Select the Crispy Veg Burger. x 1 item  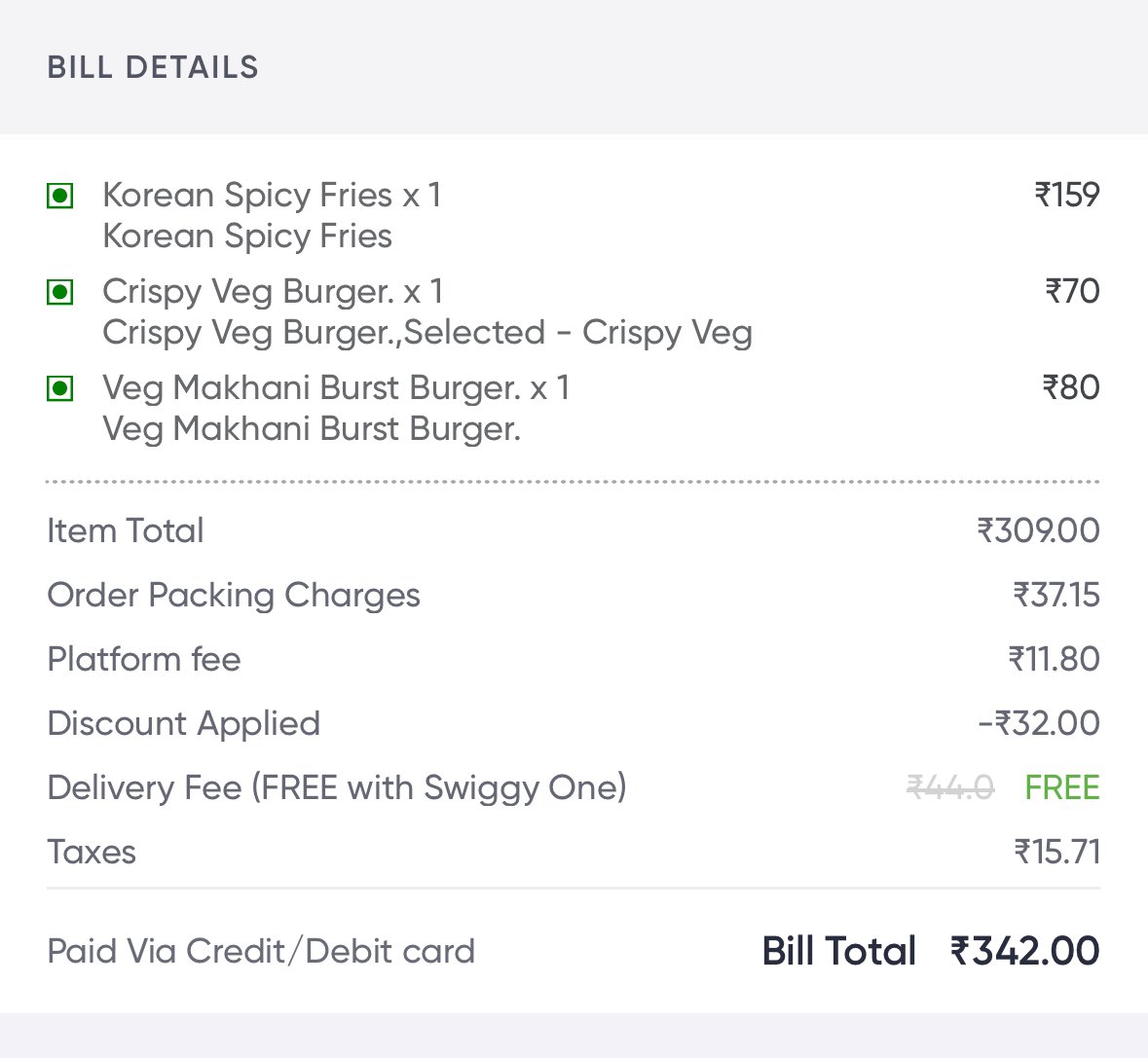point(273,292)
